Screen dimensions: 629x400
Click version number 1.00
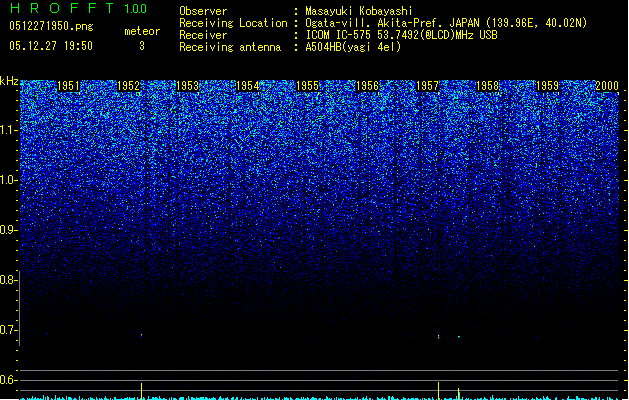tap(136, 9)
